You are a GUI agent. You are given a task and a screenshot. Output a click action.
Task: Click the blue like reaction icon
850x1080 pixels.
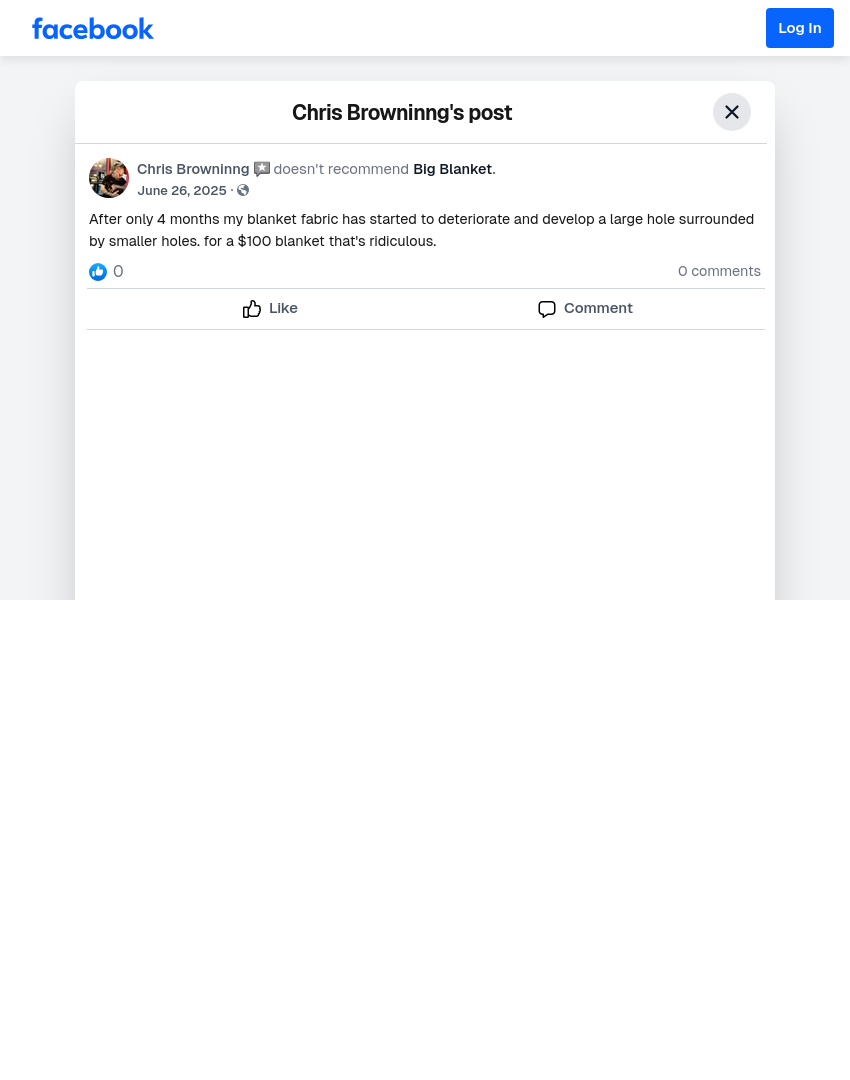98,272
